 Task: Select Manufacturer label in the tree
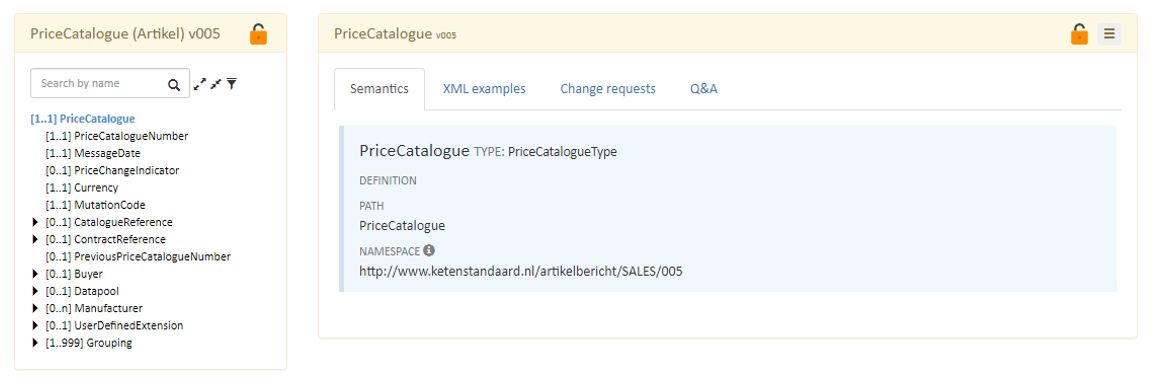click(x=94, y=308)
